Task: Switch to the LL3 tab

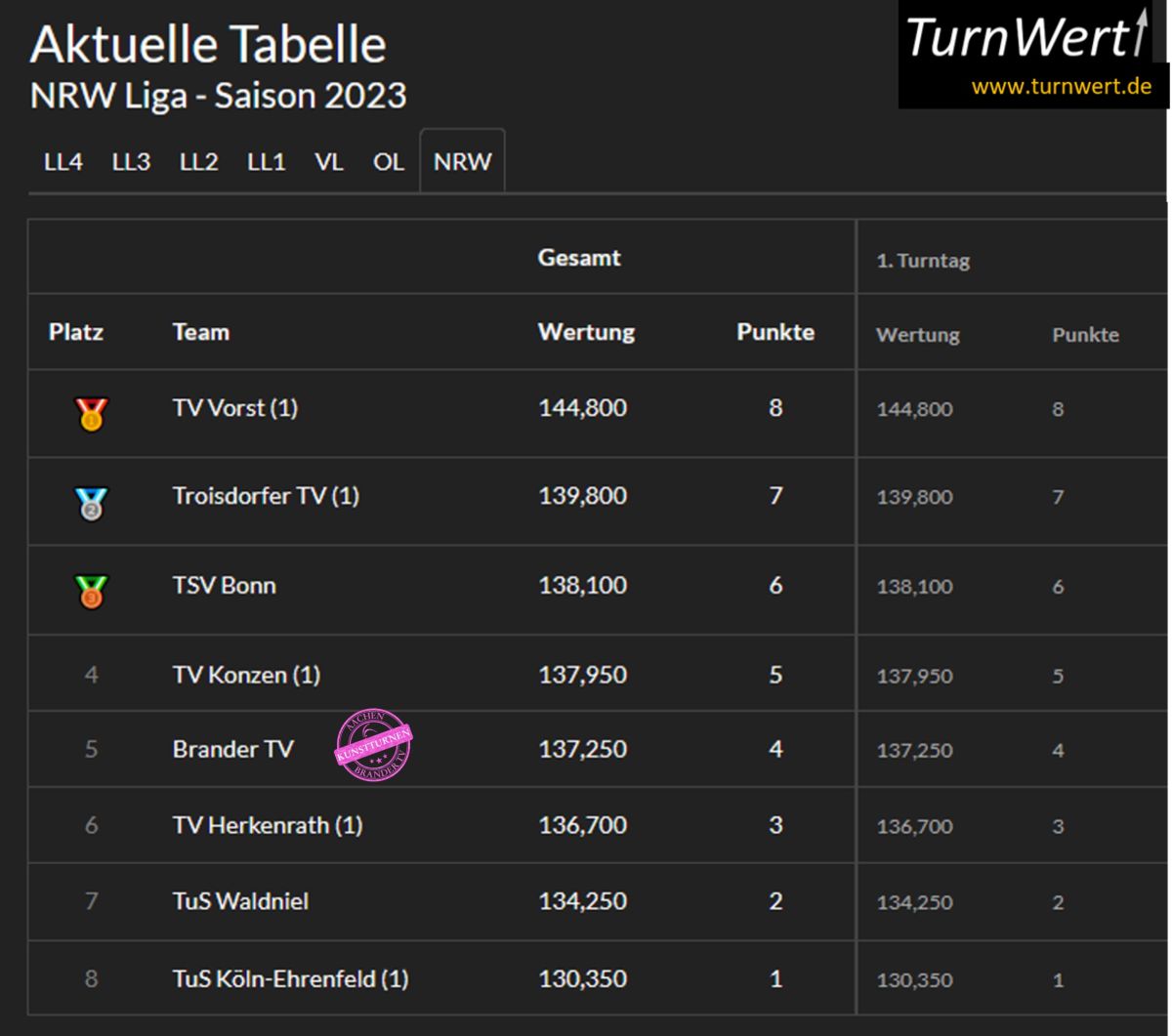Action: point(131,162)
